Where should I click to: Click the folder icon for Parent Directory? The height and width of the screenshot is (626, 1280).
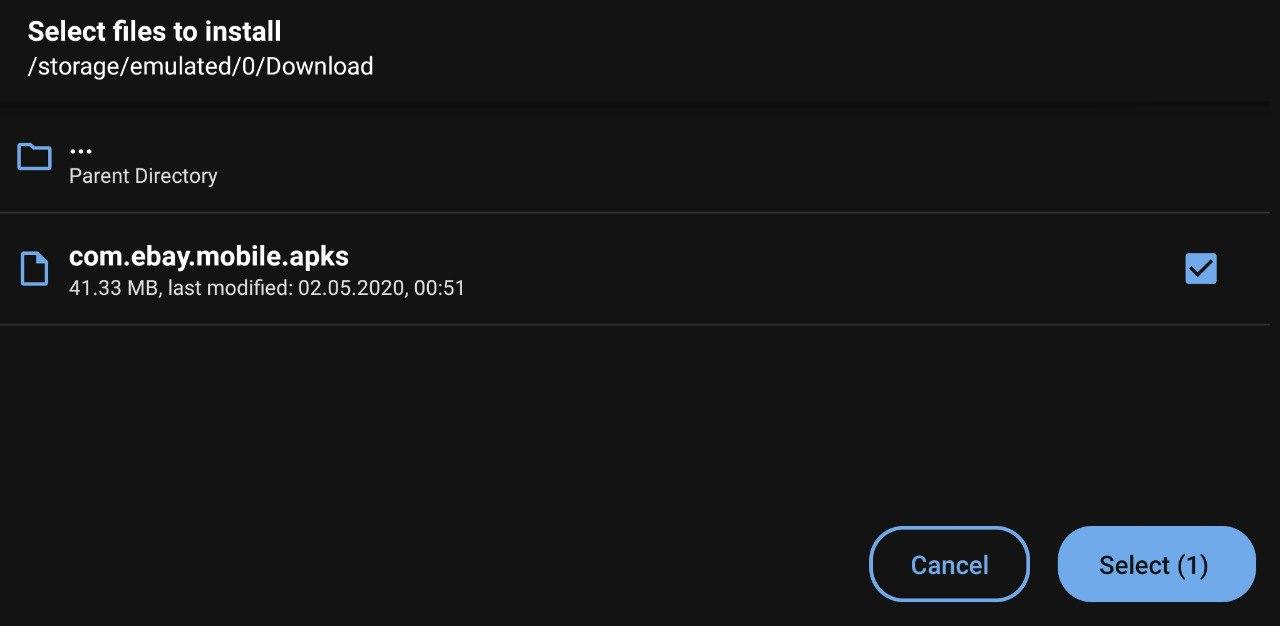click(35, 157)
